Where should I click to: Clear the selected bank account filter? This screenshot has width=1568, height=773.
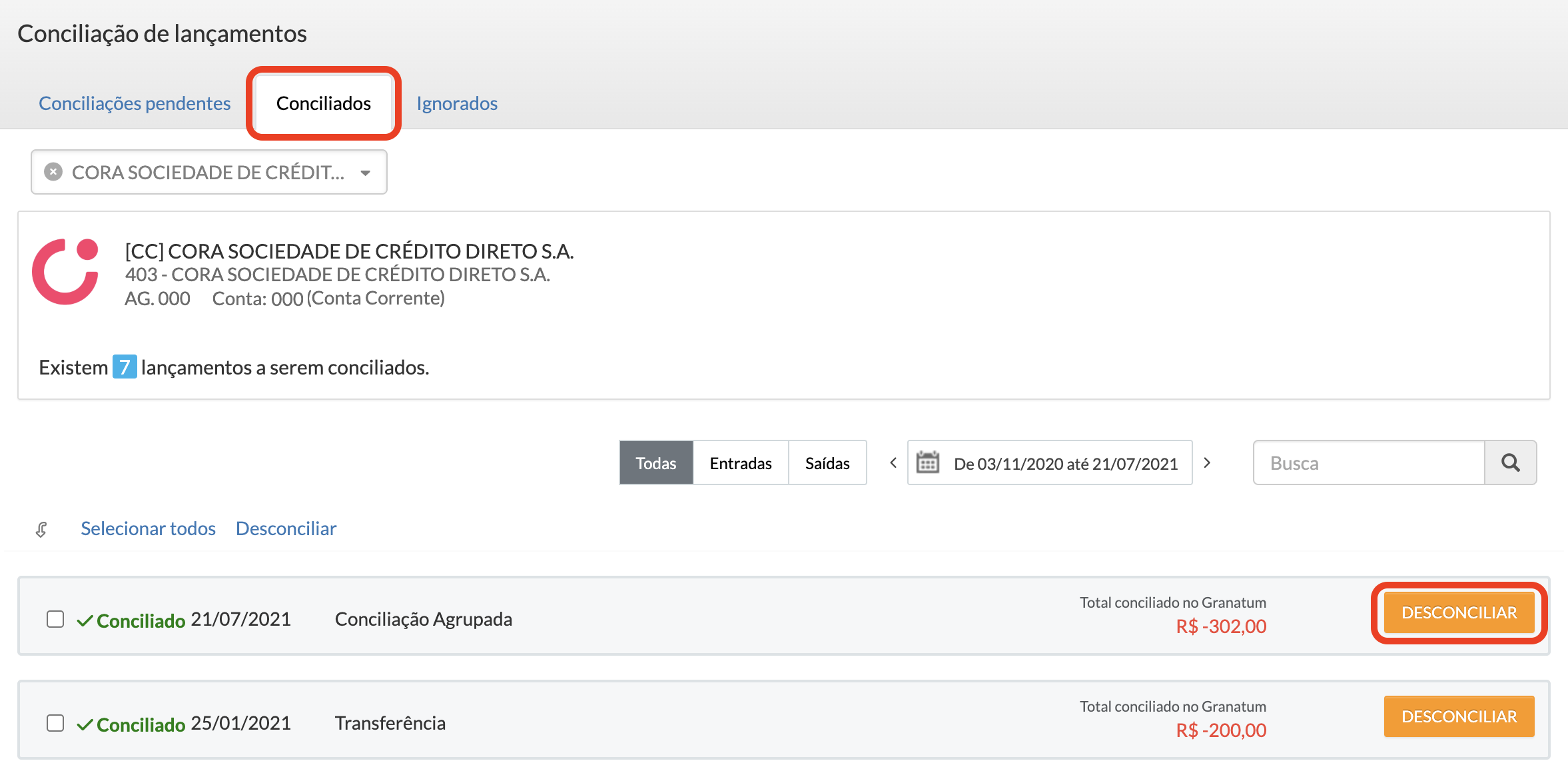tap(53, 172)
